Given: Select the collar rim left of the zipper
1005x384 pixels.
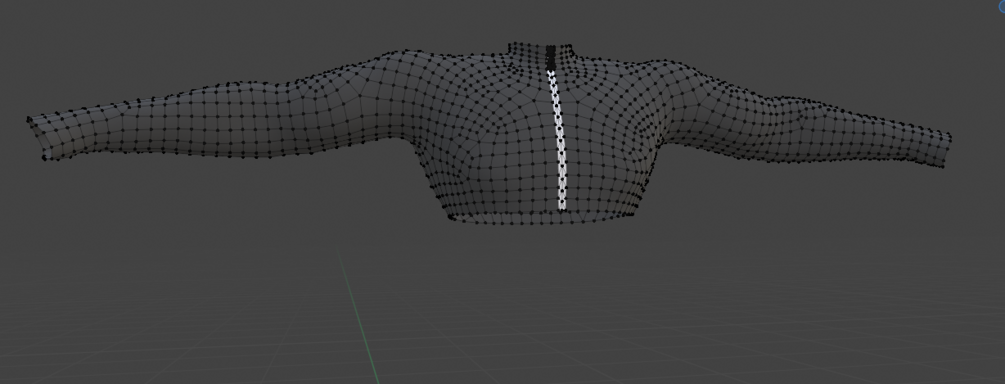Looking at the screenshot, I should click(527, 47).
